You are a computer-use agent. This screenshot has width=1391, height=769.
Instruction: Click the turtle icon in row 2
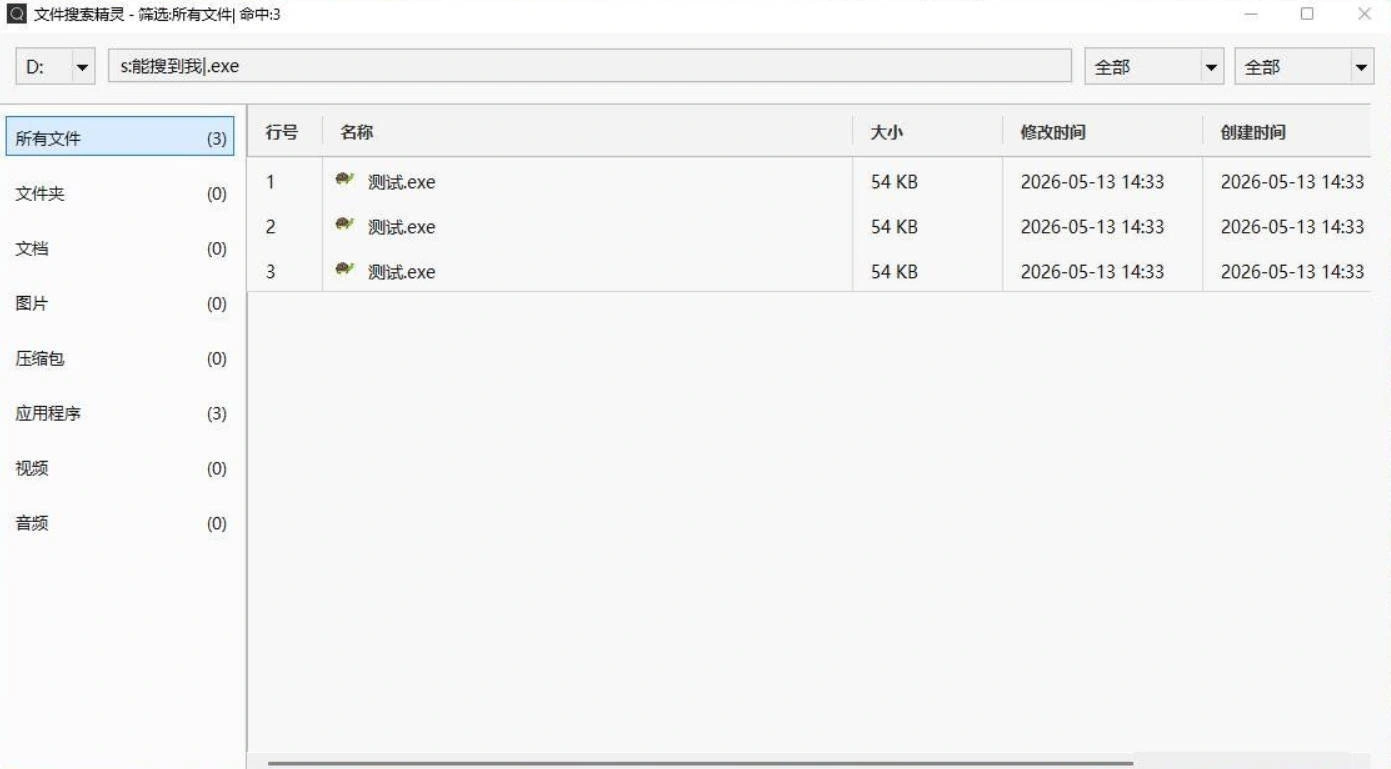tap(344, 225)
